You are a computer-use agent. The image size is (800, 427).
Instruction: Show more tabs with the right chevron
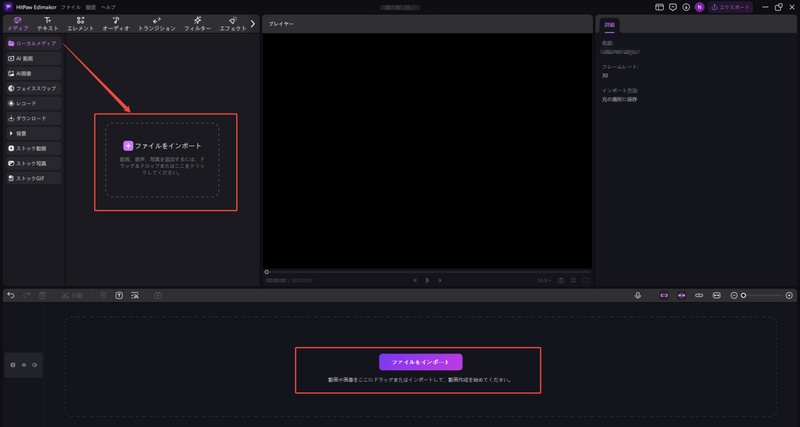tap(253, 23)
